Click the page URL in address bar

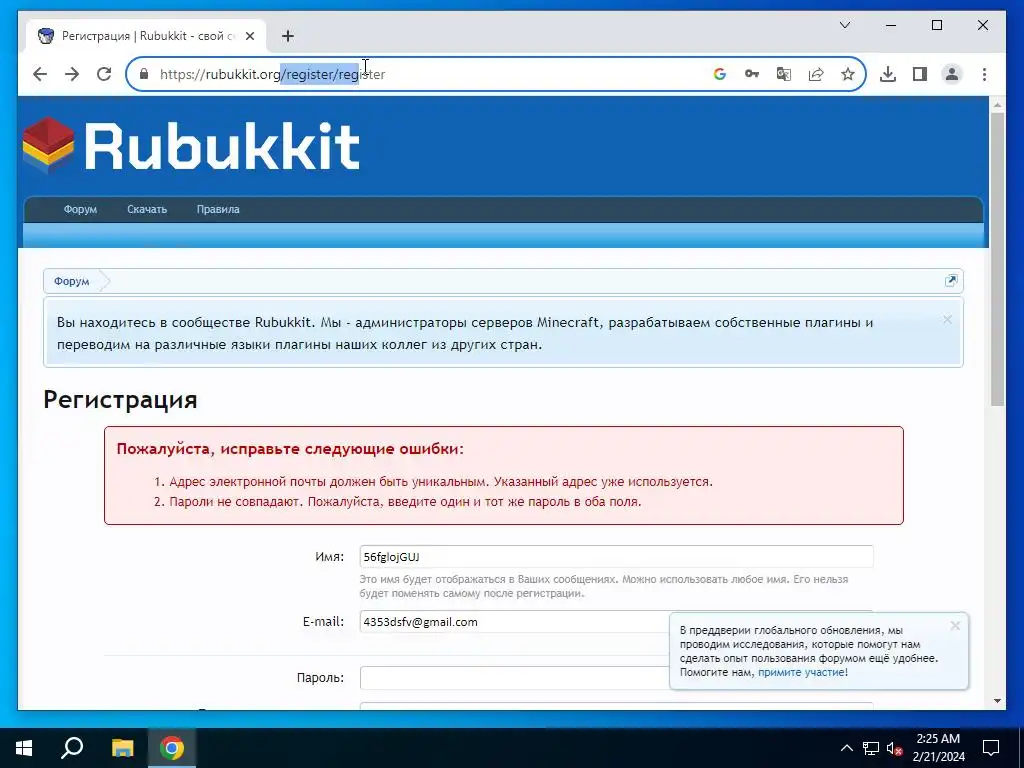[x=273, y=74]
